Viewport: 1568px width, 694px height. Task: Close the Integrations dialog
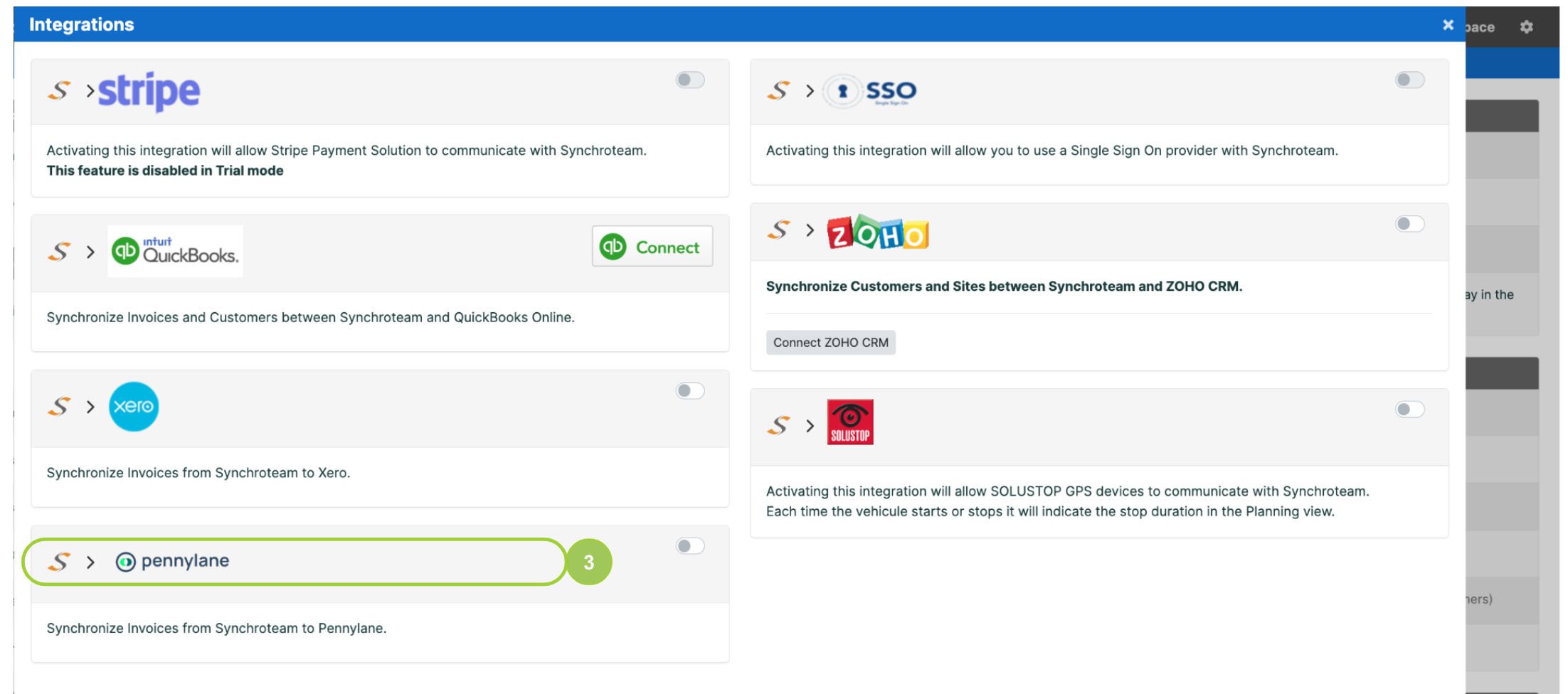click(1448, 25)
